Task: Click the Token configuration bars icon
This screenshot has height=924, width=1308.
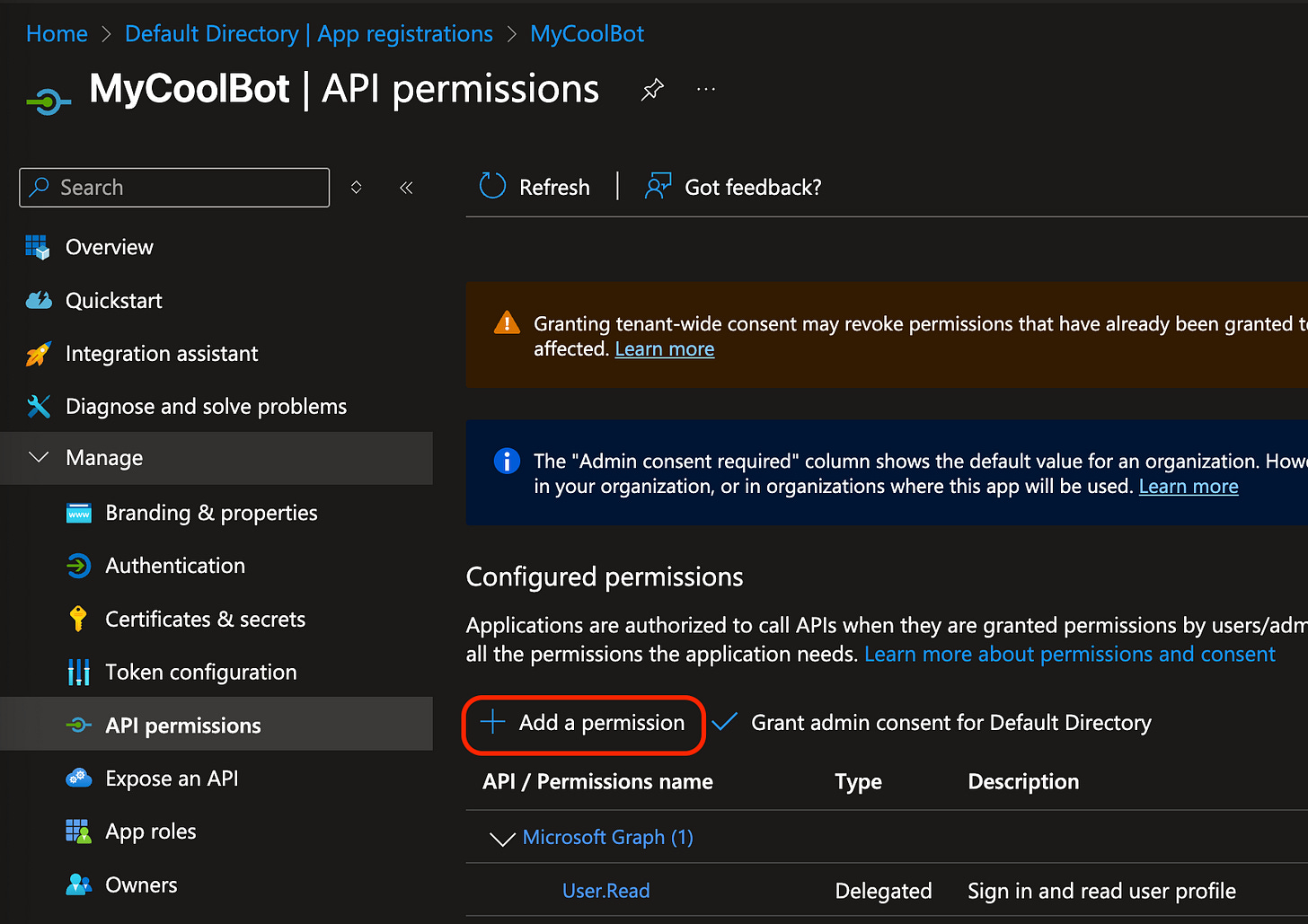Action: 78,672
